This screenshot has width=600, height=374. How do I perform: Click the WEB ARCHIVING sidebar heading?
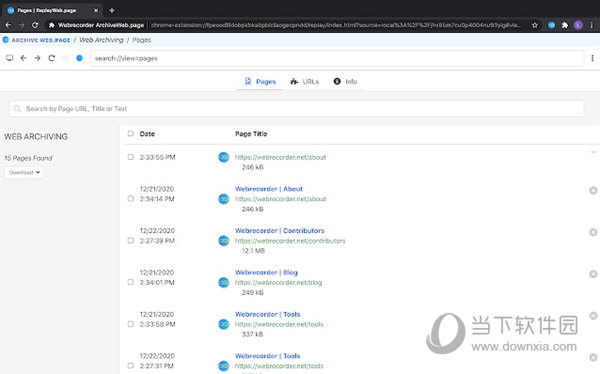coord(36,136)
